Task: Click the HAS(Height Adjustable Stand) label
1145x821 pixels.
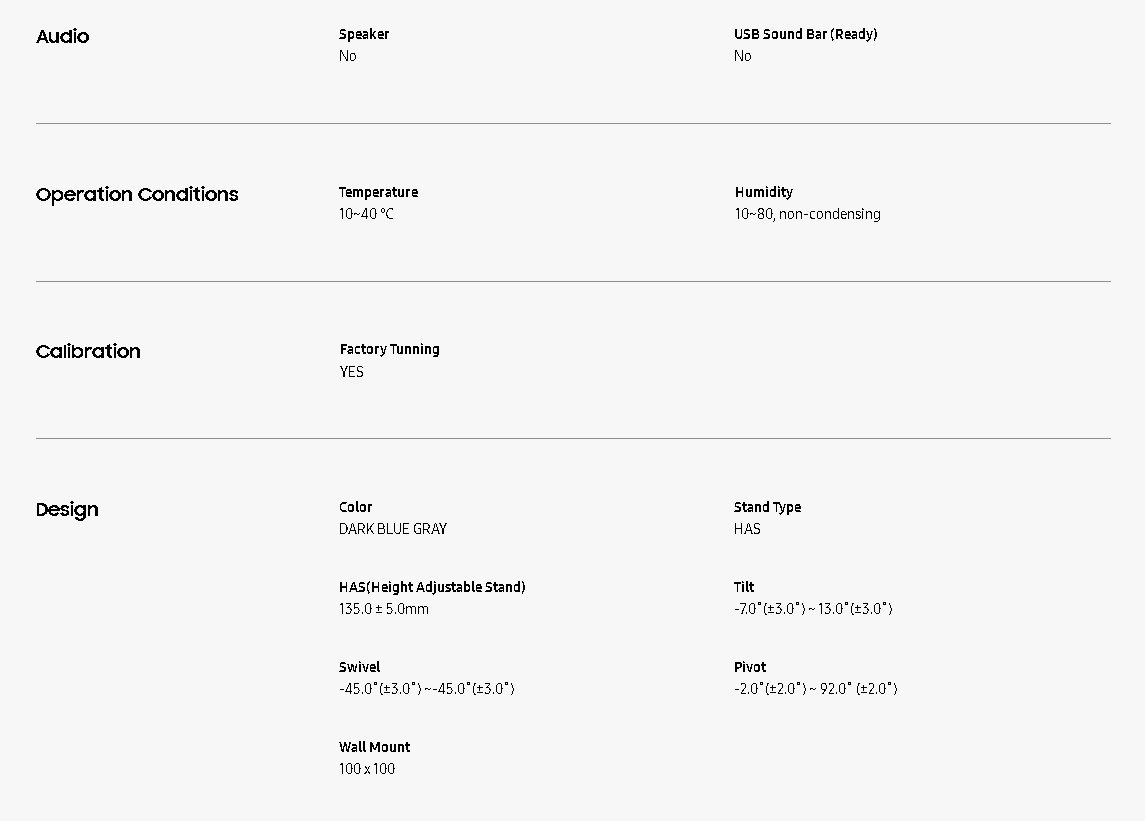Action: pyautogui.click(x=432, y=587)
